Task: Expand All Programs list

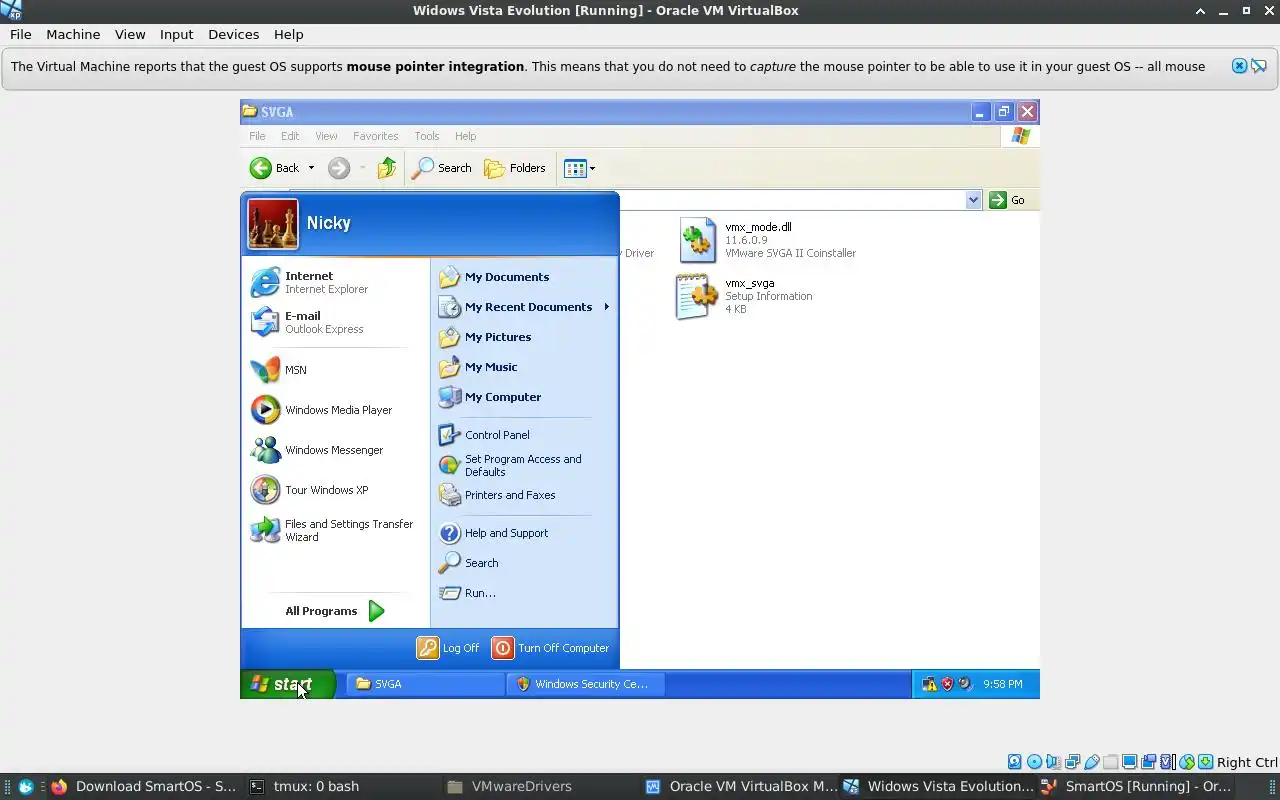Action: (335, 611)
